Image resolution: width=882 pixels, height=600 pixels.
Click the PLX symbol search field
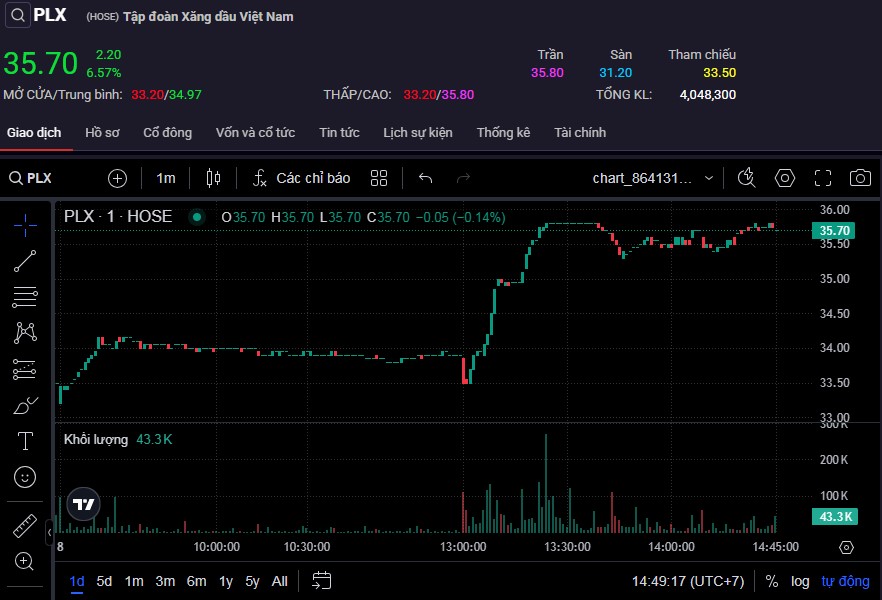click(40, 178)
